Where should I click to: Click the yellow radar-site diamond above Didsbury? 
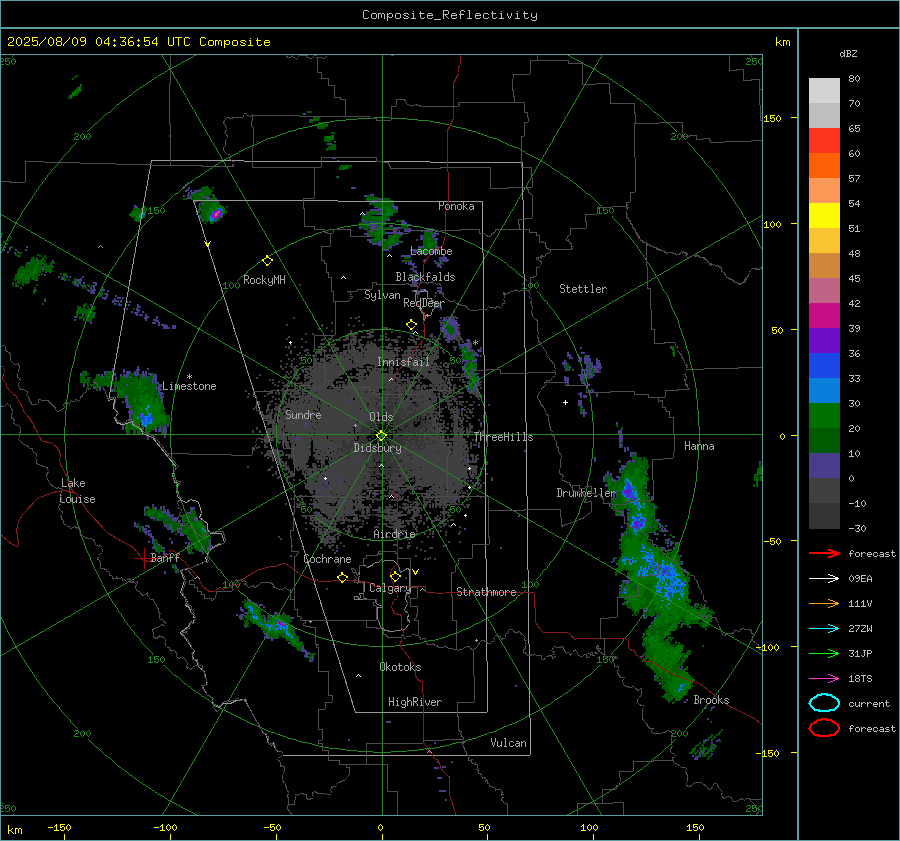pos(381,436)
